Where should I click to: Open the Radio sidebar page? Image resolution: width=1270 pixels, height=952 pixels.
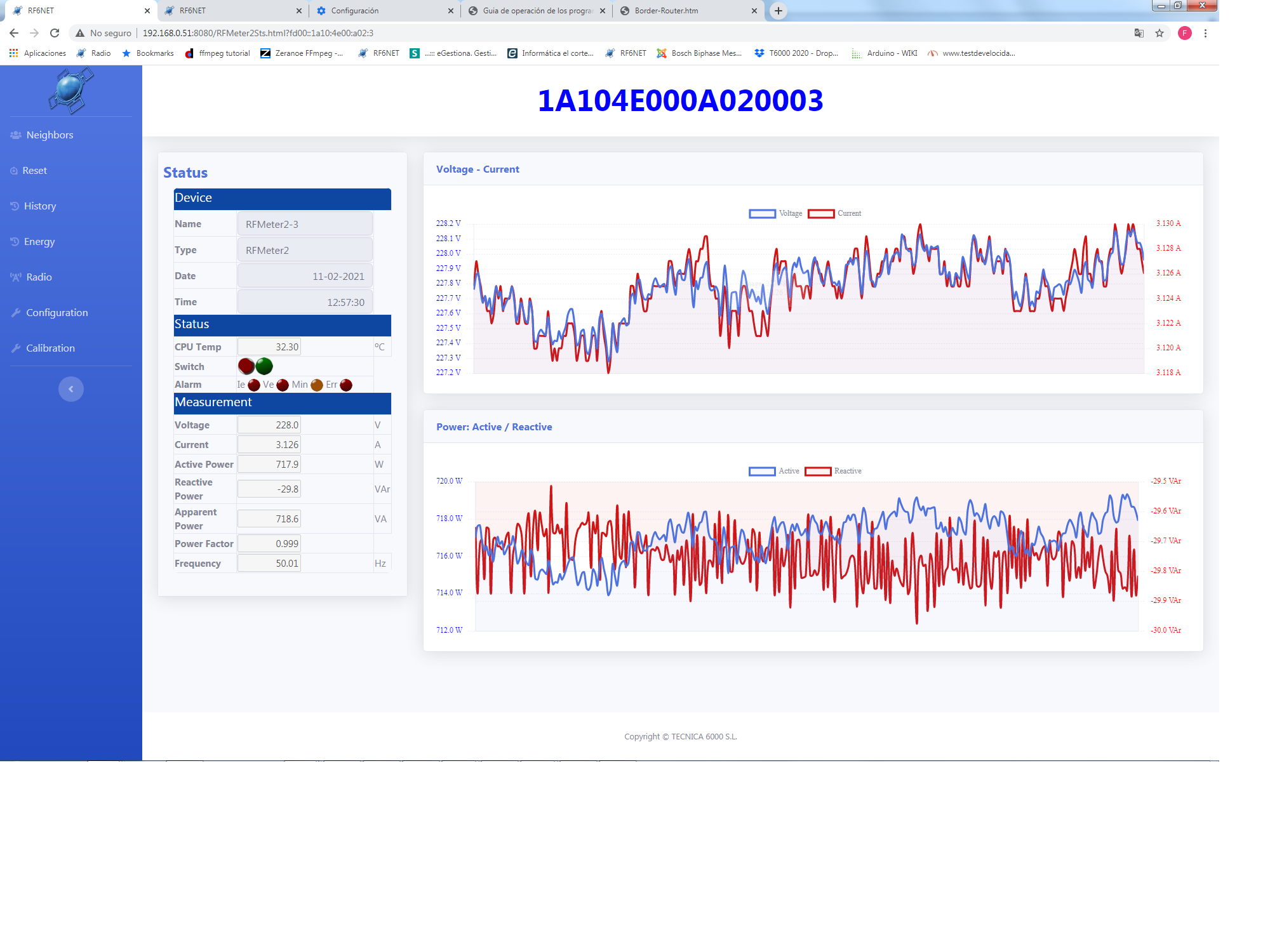pos(39,277)
